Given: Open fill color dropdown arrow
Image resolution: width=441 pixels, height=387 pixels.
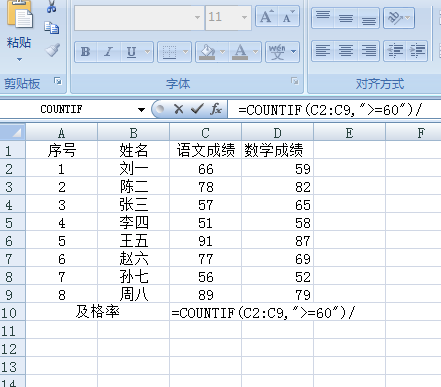Looking at the screenshot, I should [x=223, y=52].
